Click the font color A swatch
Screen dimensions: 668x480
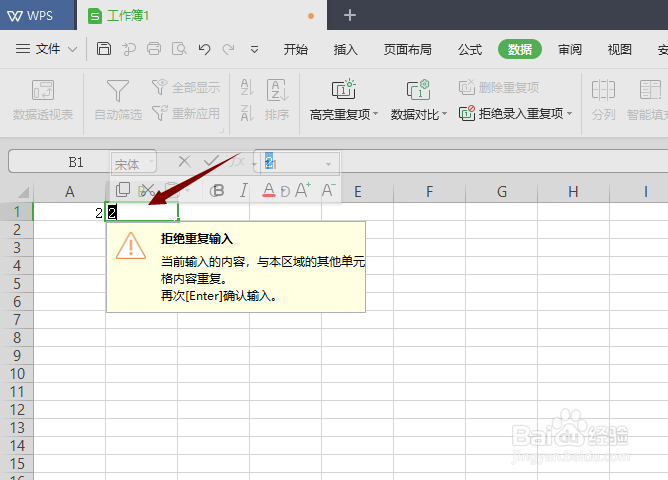coord(268,190)
